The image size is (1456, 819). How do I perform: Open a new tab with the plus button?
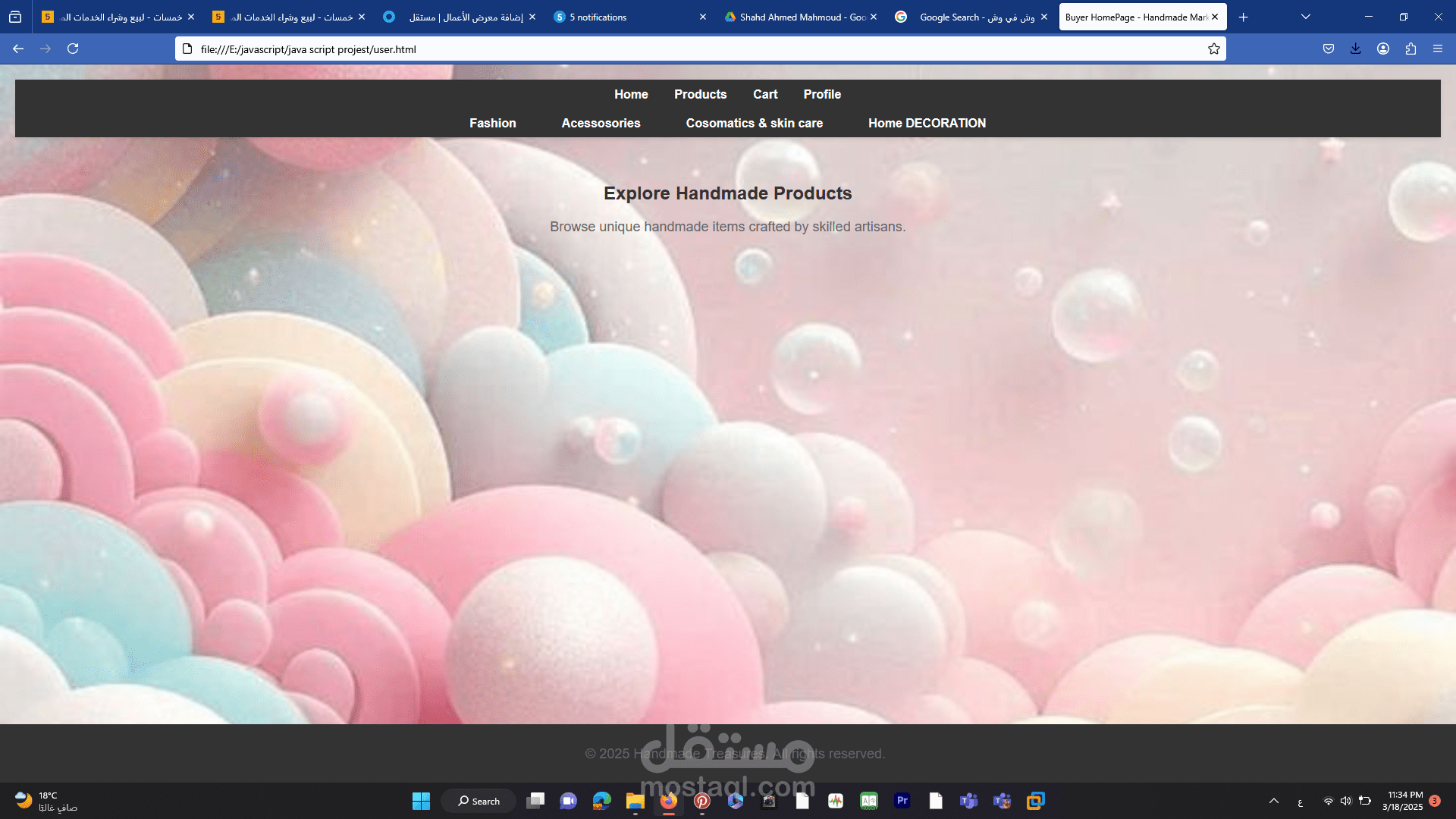pyautogui.click(x=1244, y=17)
